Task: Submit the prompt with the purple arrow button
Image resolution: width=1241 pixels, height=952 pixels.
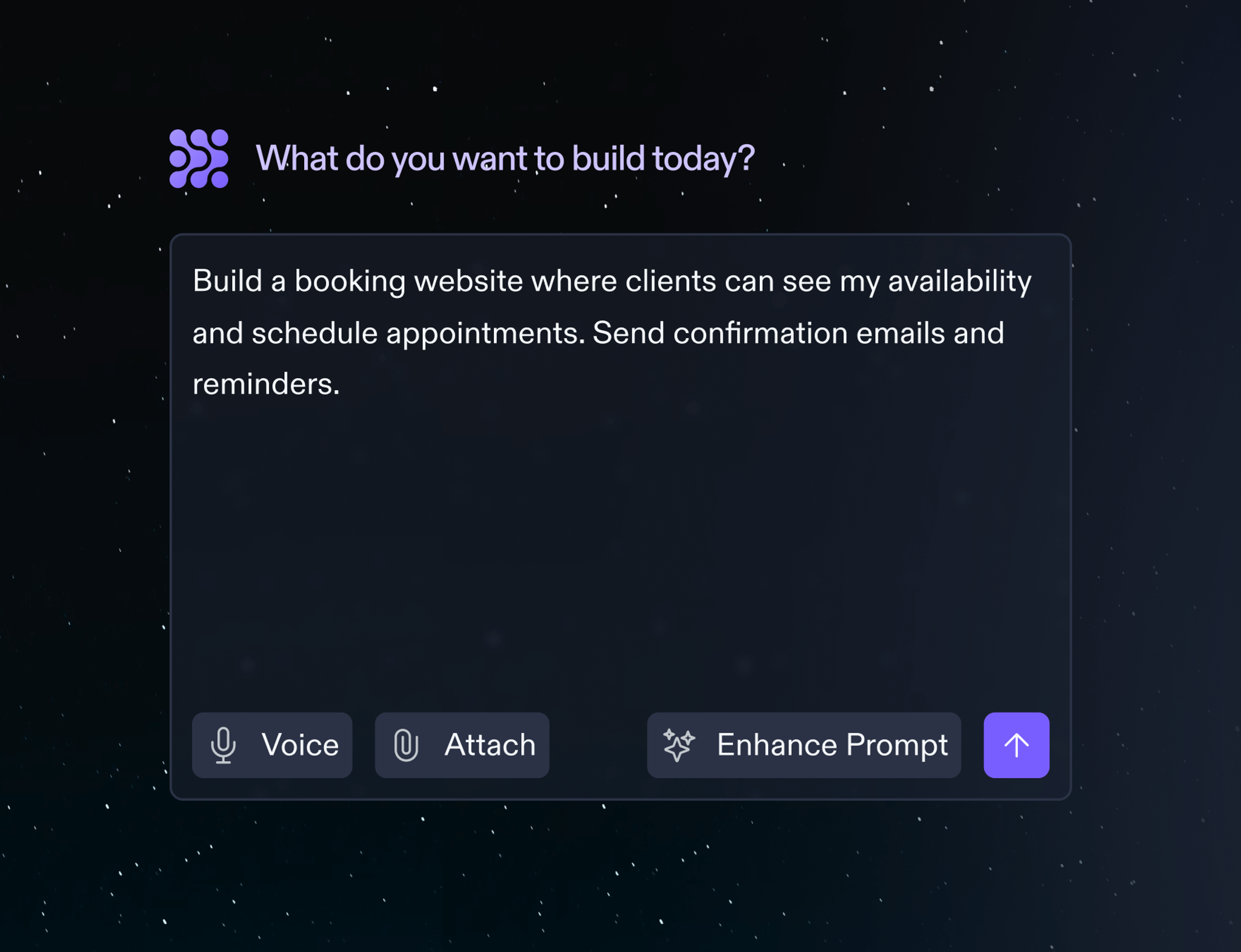Action: (x=1016, y=745)
